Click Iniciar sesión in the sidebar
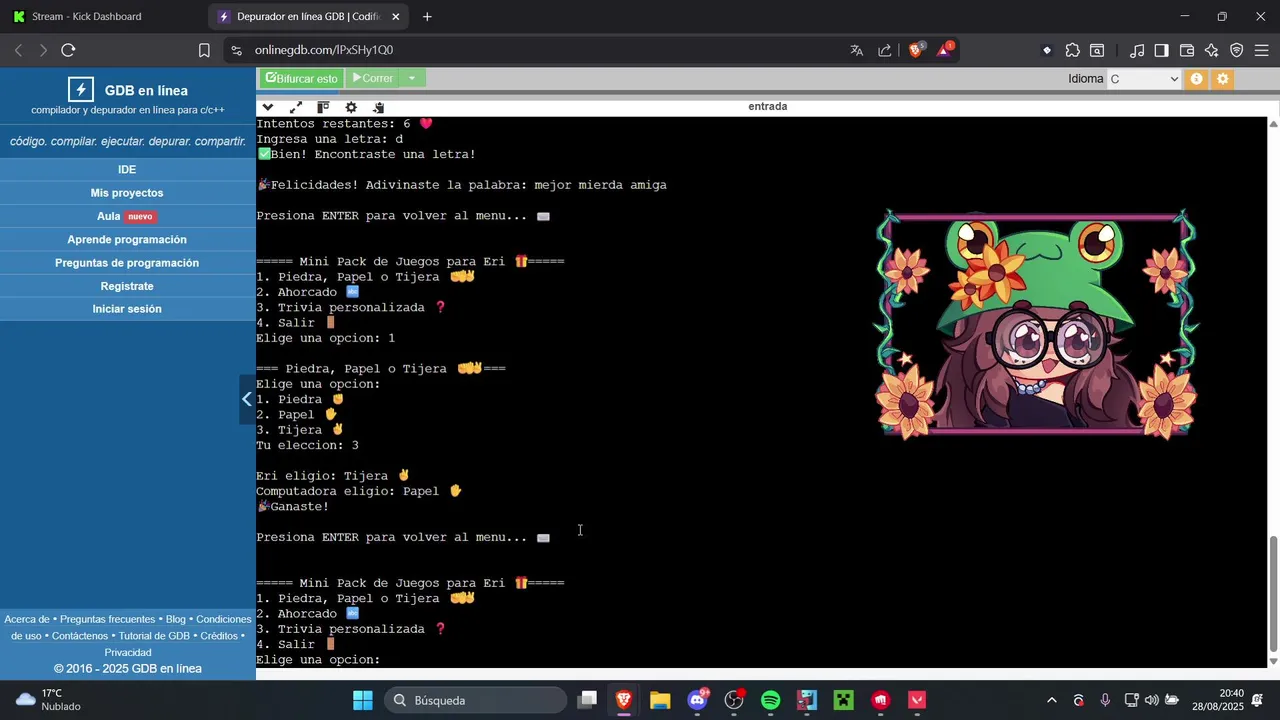 pos(127,309)
